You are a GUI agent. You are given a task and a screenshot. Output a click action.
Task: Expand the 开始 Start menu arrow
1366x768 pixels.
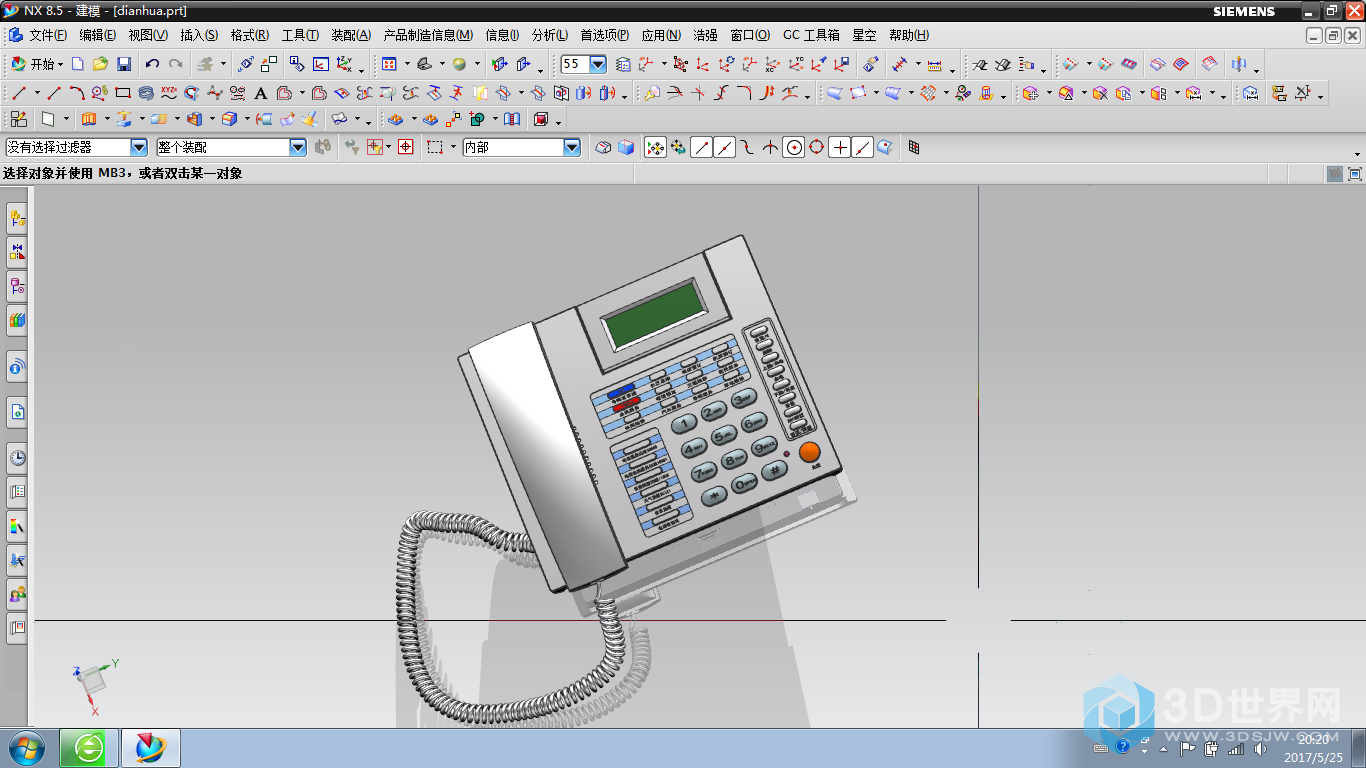pos(61,64)
